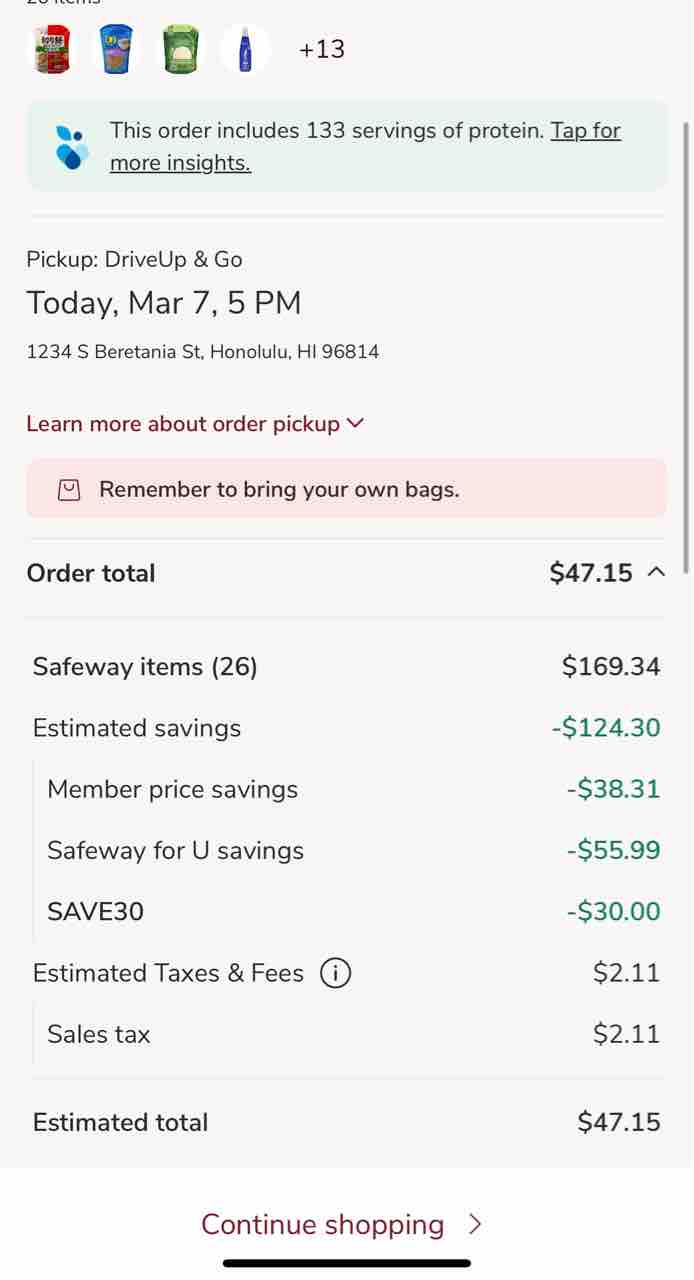
Task: Tap the info icon beside Estimated Taxes & Fees
Action: [335, 973]
